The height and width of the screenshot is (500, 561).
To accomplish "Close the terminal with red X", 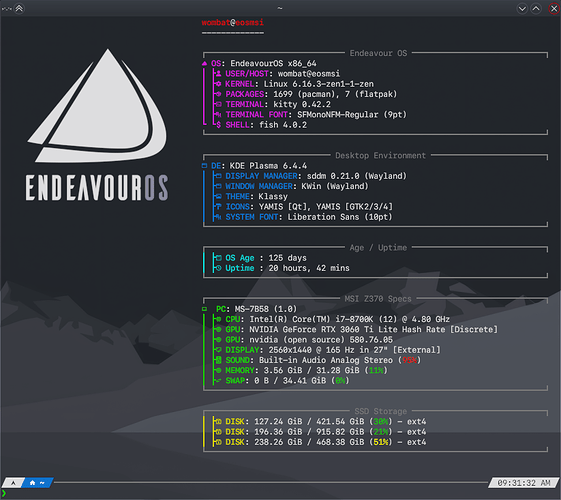I will click(x=554, y=8).
